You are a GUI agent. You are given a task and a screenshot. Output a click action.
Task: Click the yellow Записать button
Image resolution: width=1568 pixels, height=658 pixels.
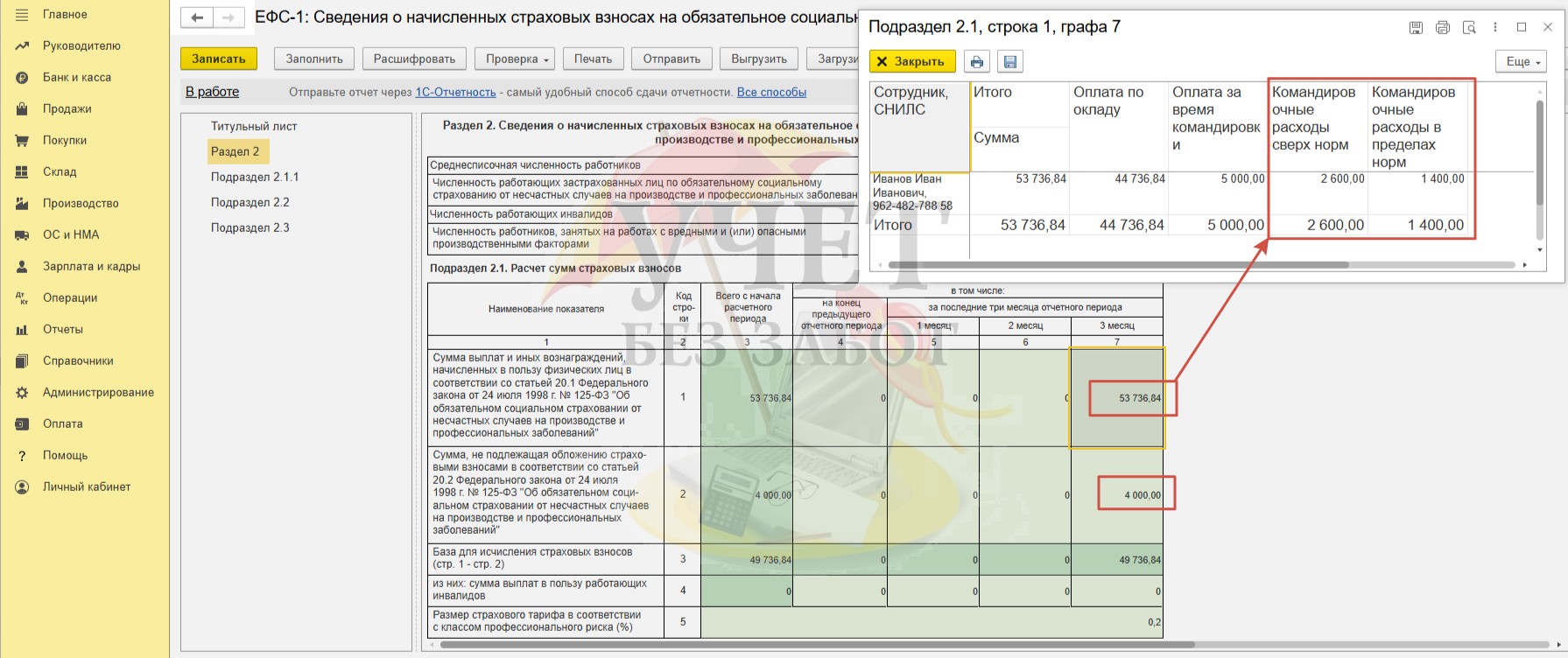(219, 59)
